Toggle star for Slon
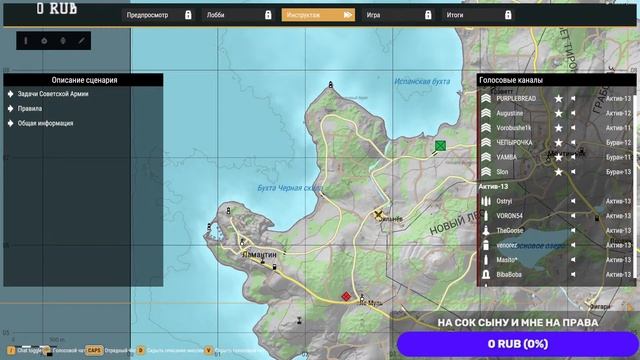Screen dimensions: 640x360 tap(558, 172)
